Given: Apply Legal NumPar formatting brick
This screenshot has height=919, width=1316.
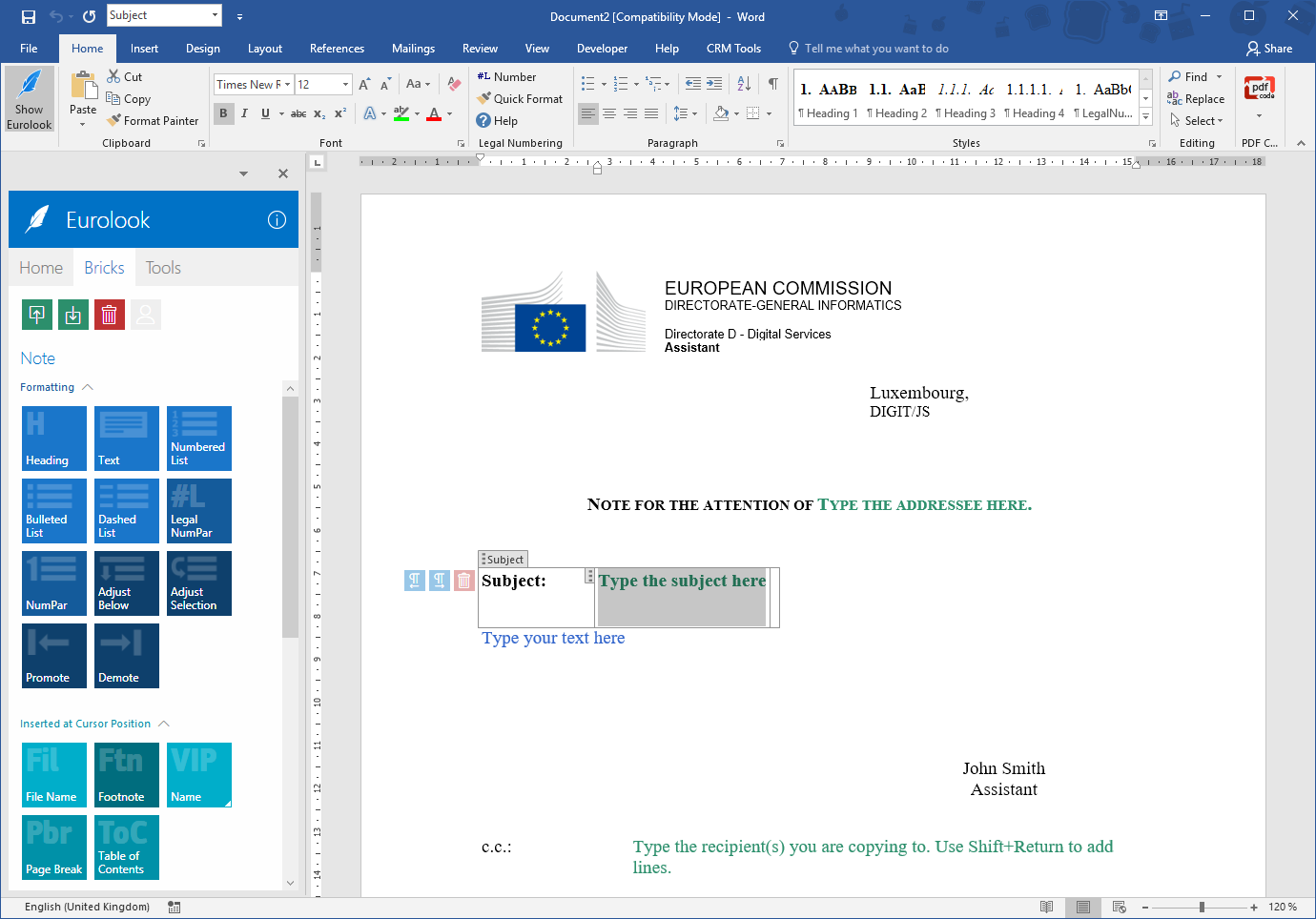Looking at the screenshot, I should pos(199,511).
